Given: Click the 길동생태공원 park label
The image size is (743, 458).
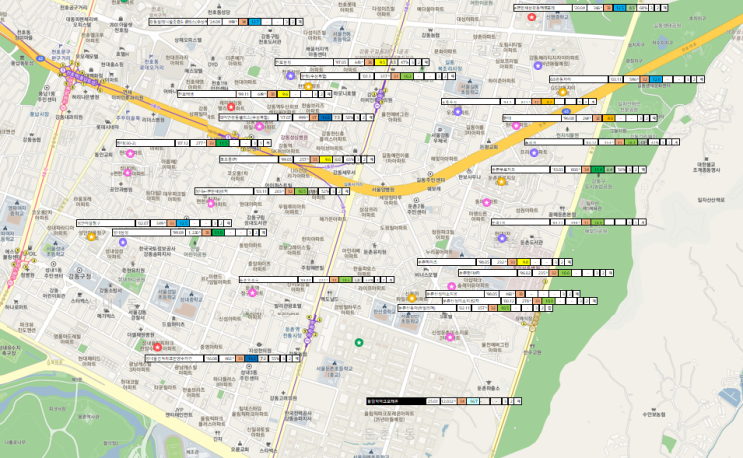Looking at the screenshot, I should pyautogui.click(x=667, y=26).
